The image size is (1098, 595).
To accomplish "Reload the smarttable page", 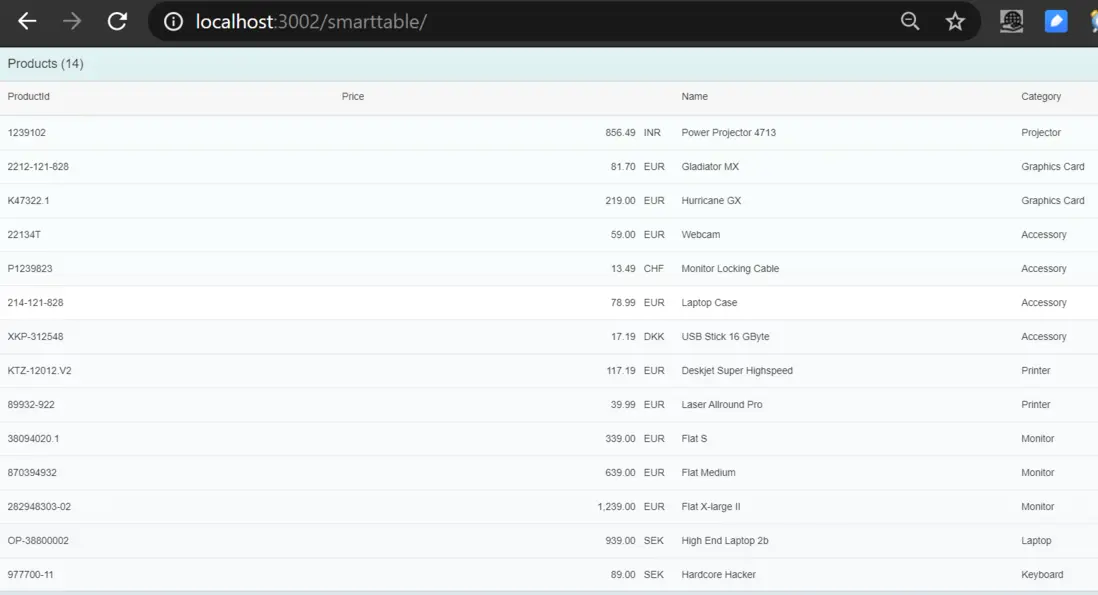I will [117, 22].
